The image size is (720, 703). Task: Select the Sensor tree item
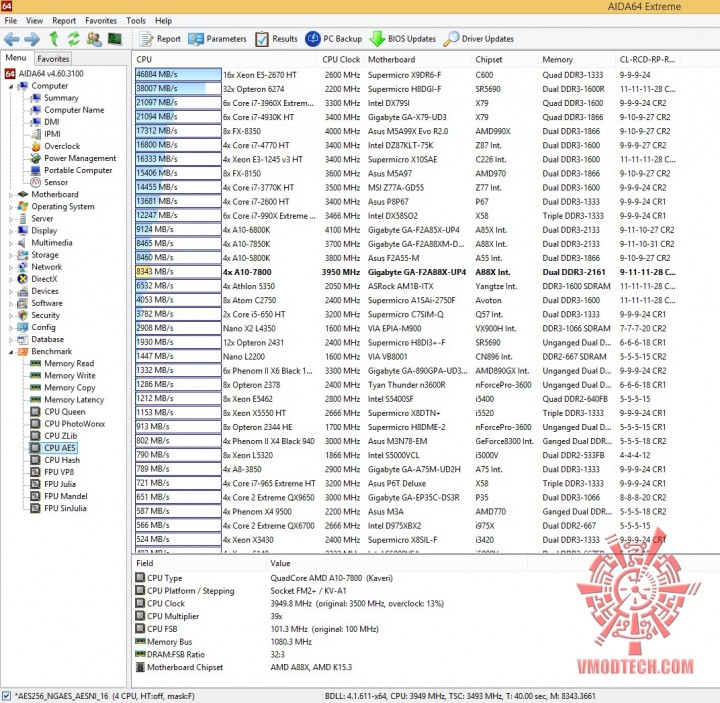coord(56,182)
